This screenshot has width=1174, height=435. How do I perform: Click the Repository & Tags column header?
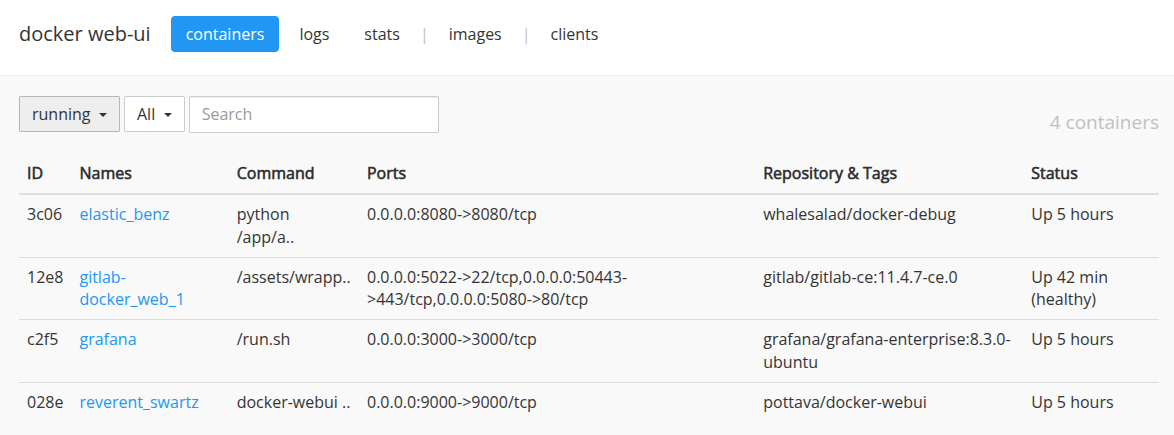[x=830, y=173]
